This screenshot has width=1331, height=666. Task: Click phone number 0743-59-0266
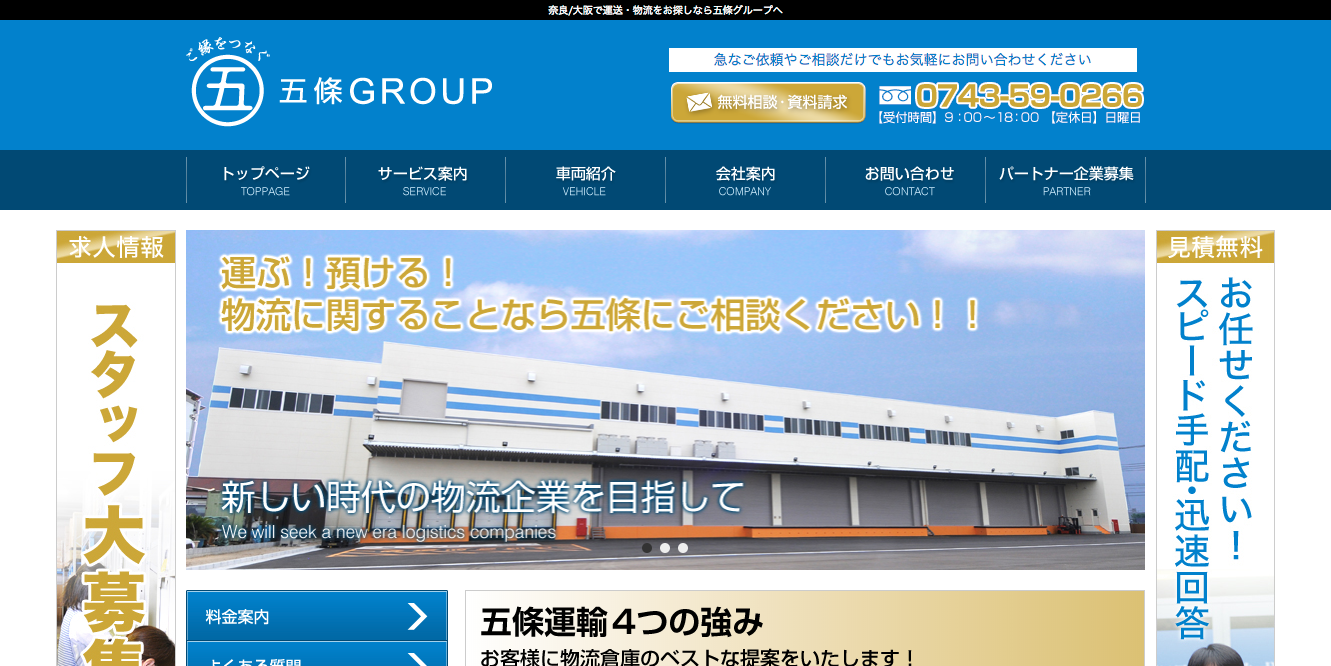pos(1028,95)
